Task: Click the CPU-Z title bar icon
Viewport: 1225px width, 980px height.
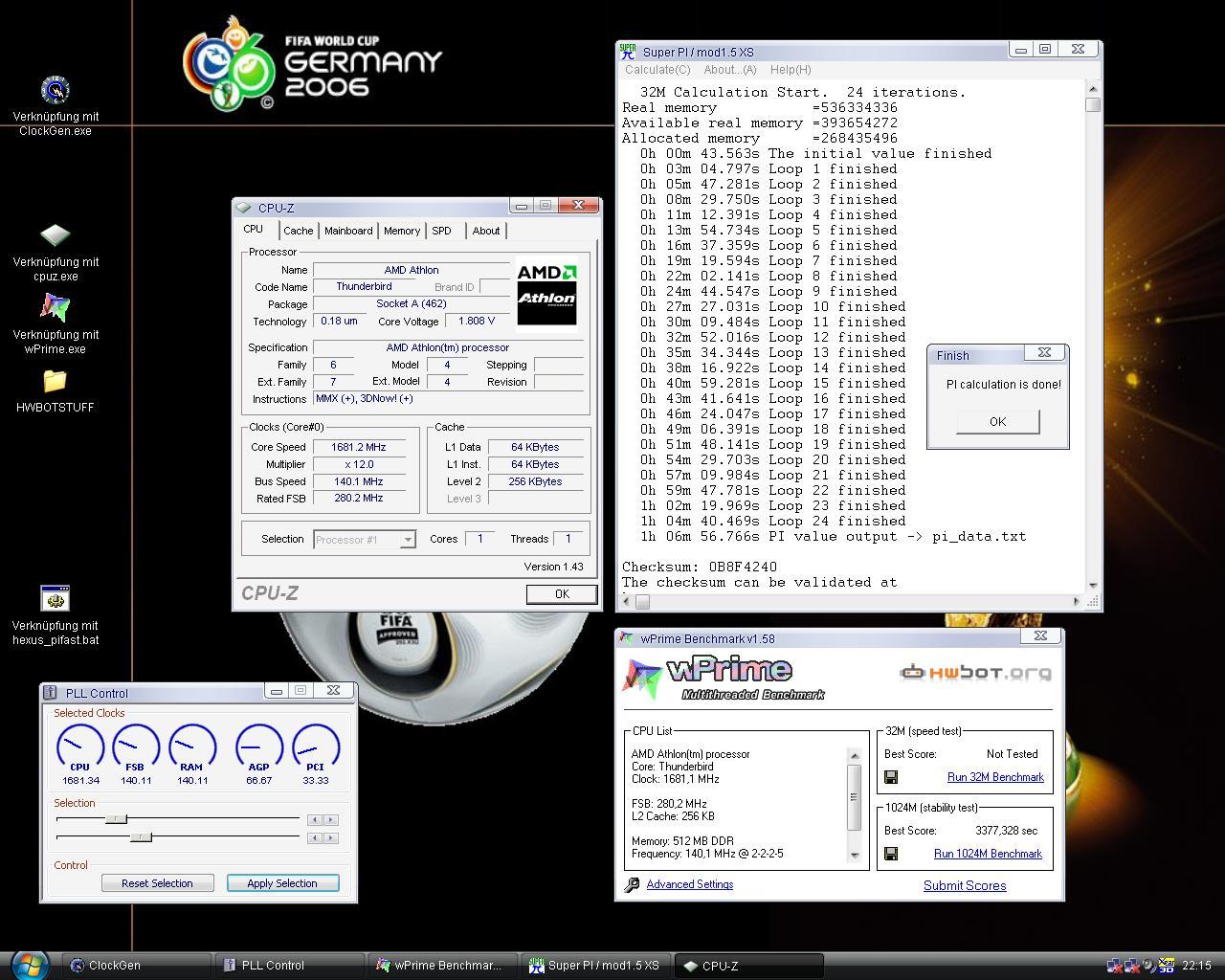Action: (244, 208)
